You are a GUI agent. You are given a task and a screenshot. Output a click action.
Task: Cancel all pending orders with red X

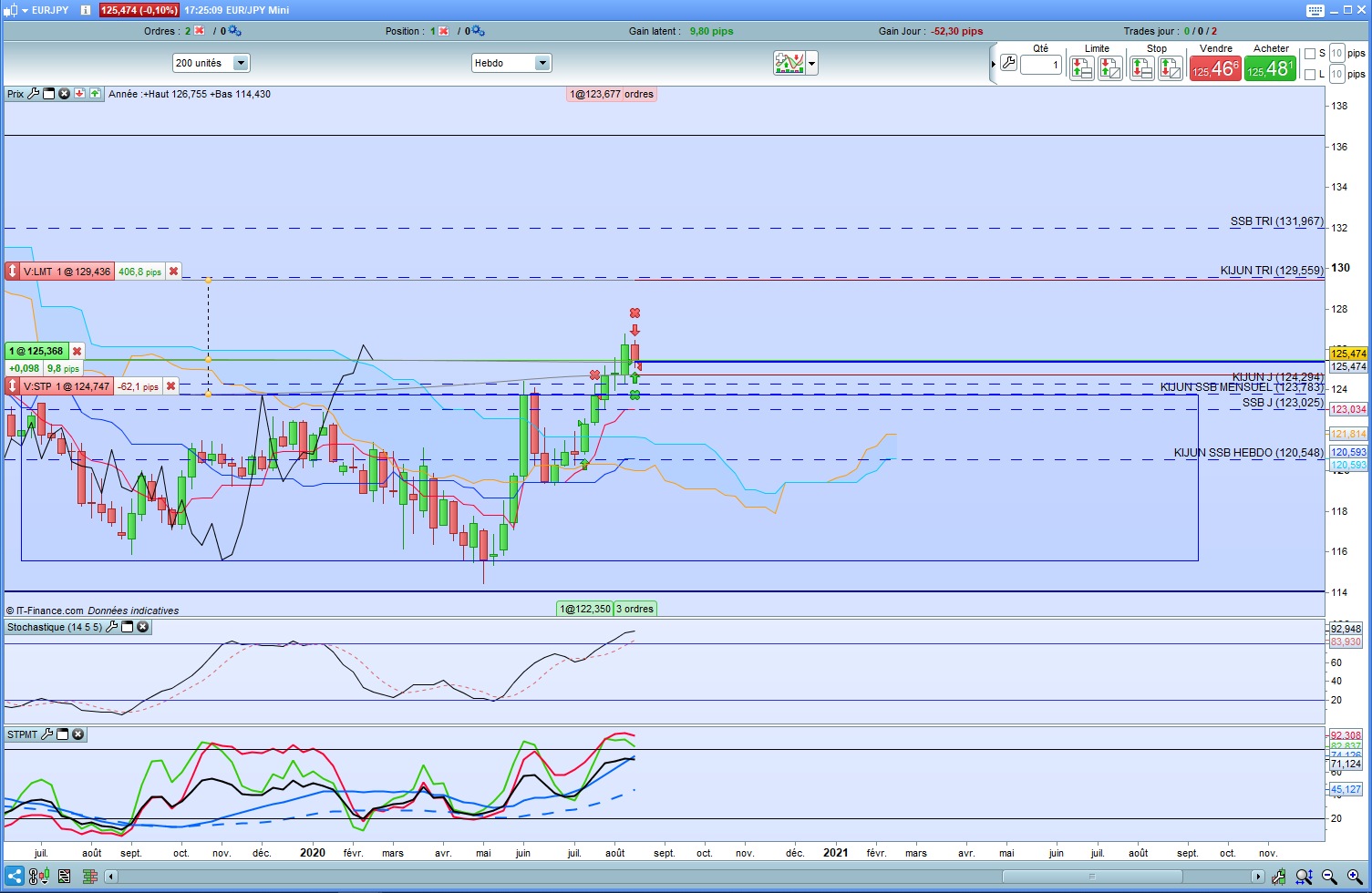tap(200, 31)
